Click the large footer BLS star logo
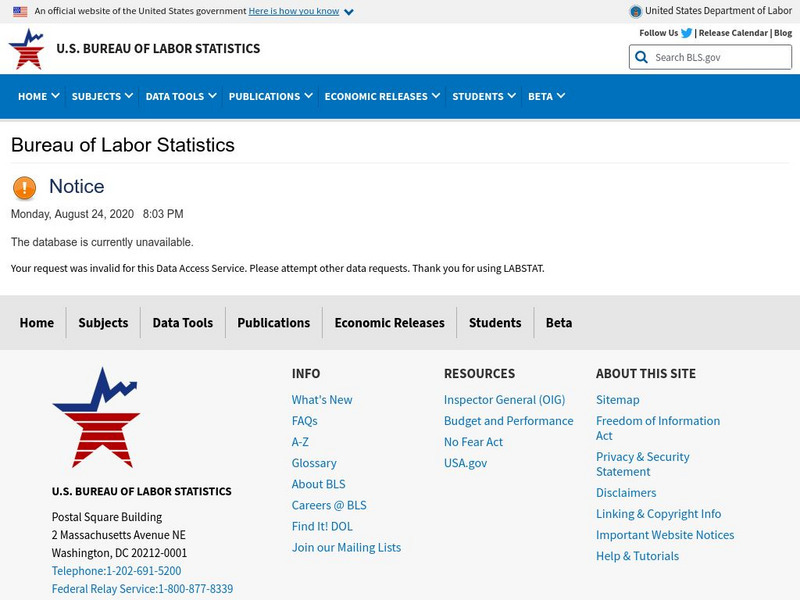800x600 pixels. point(96,417)
